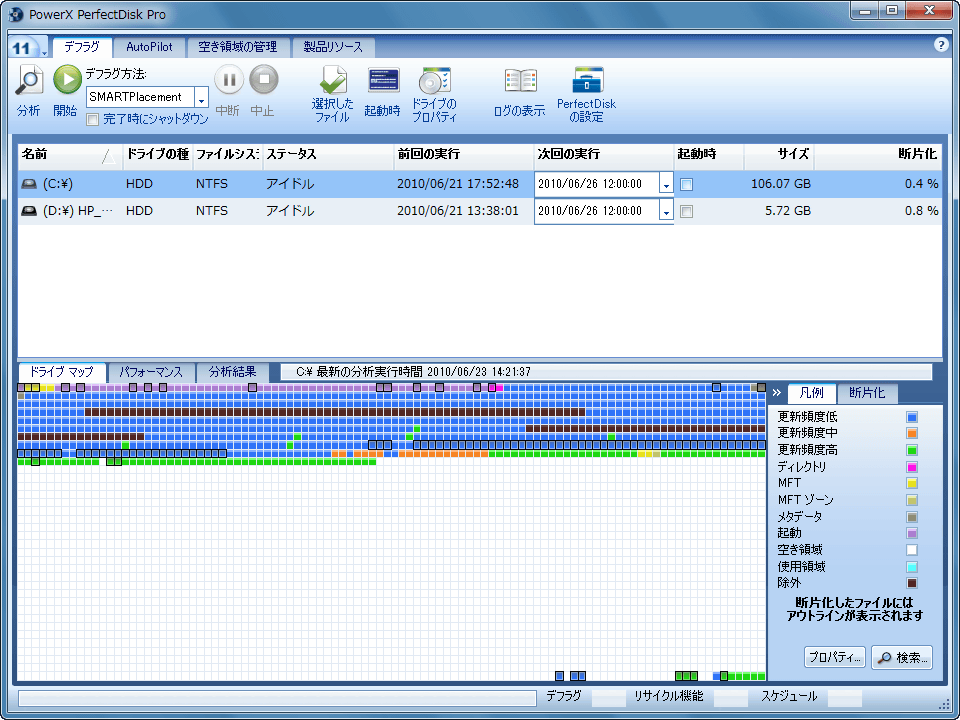Click the 中断 pause button
Image resolution: width=960 pixels, height=720 pixels.
(229, 80)
